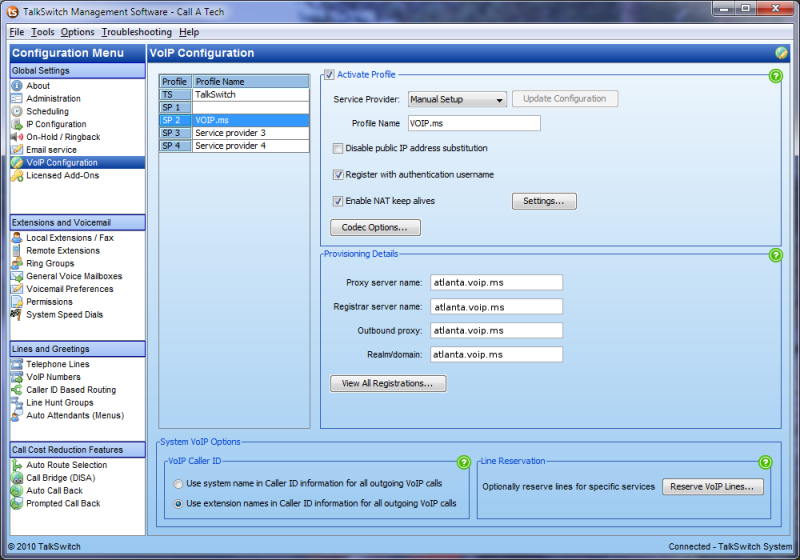Select the empty SP 1 profile row
The width and height of the screenshot is (800, 560).
tap(234, 108)
